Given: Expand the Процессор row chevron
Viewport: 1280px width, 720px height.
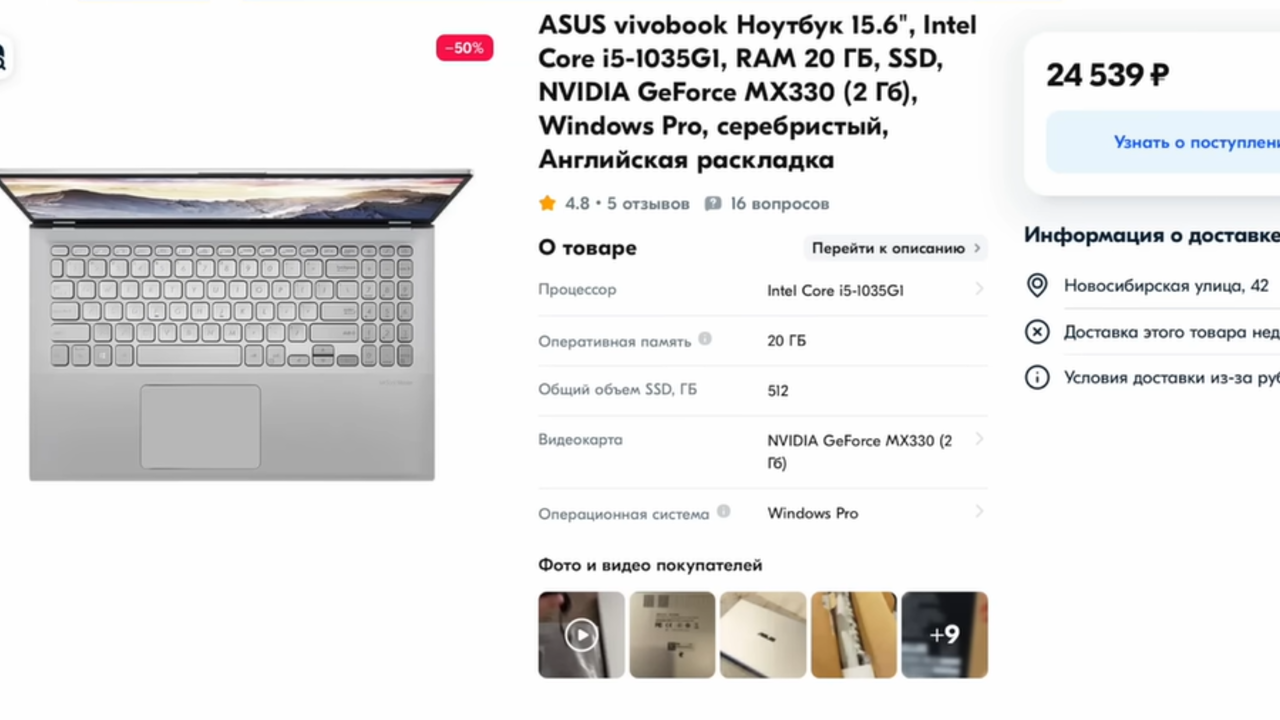Looking at the screenshot, I should pyautogui.click(x=979, y=289).
